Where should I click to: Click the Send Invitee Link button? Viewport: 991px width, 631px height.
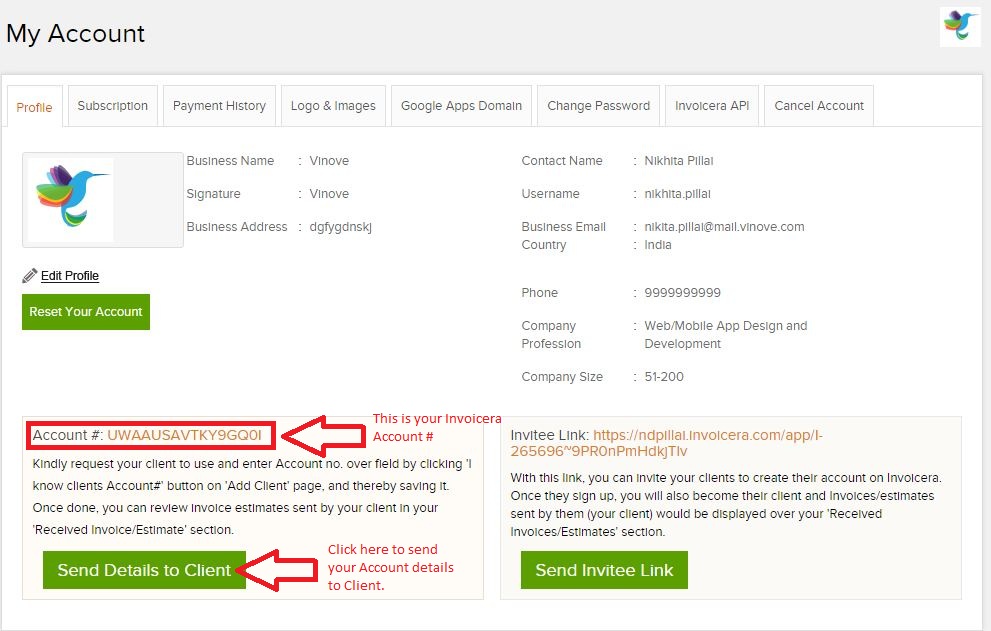(604, 570)
